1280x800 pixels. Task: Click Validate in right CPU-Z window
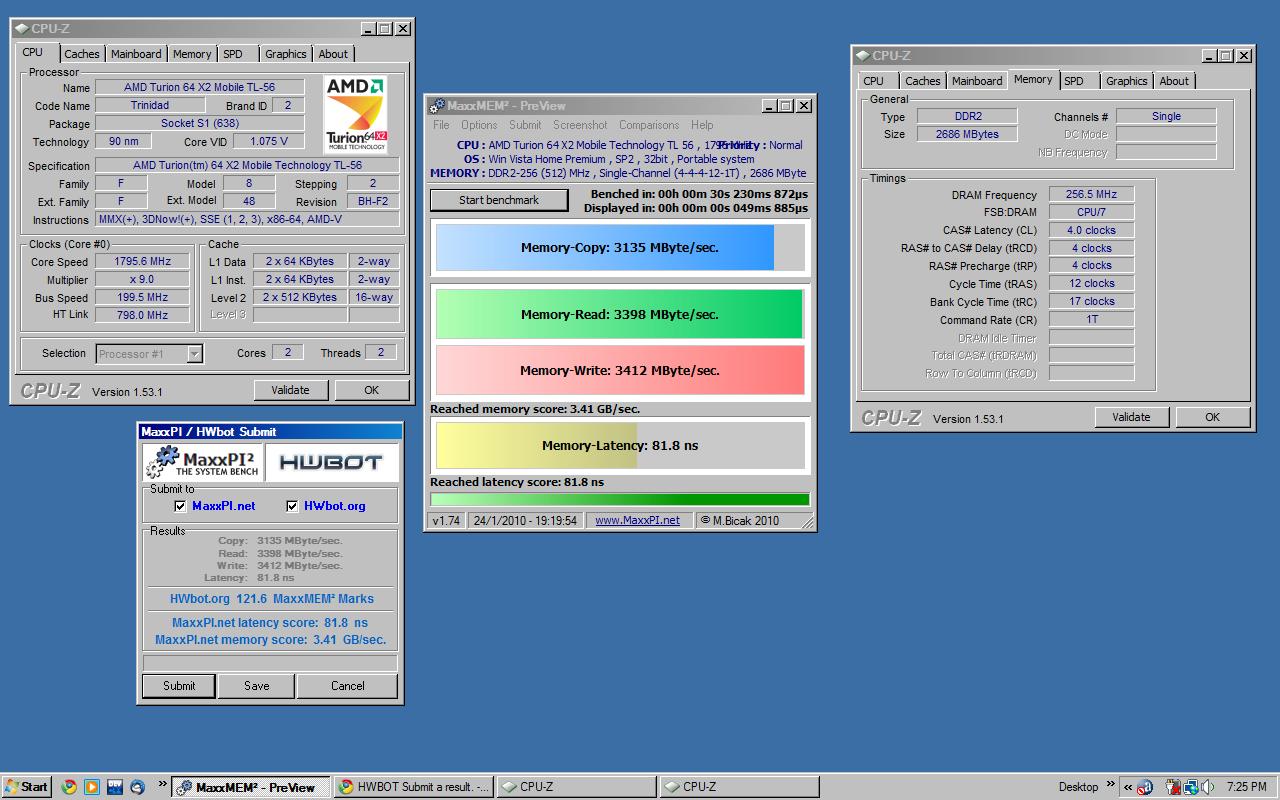1131,417
